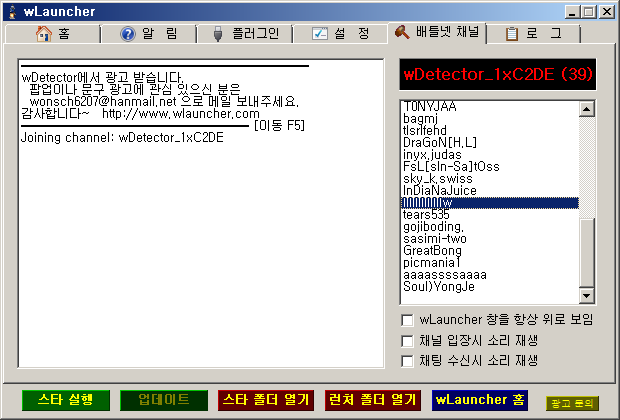The width and height of the screenshot is (620, 420).
Task: Close the wLauncher window
Action: pos(607,12)
